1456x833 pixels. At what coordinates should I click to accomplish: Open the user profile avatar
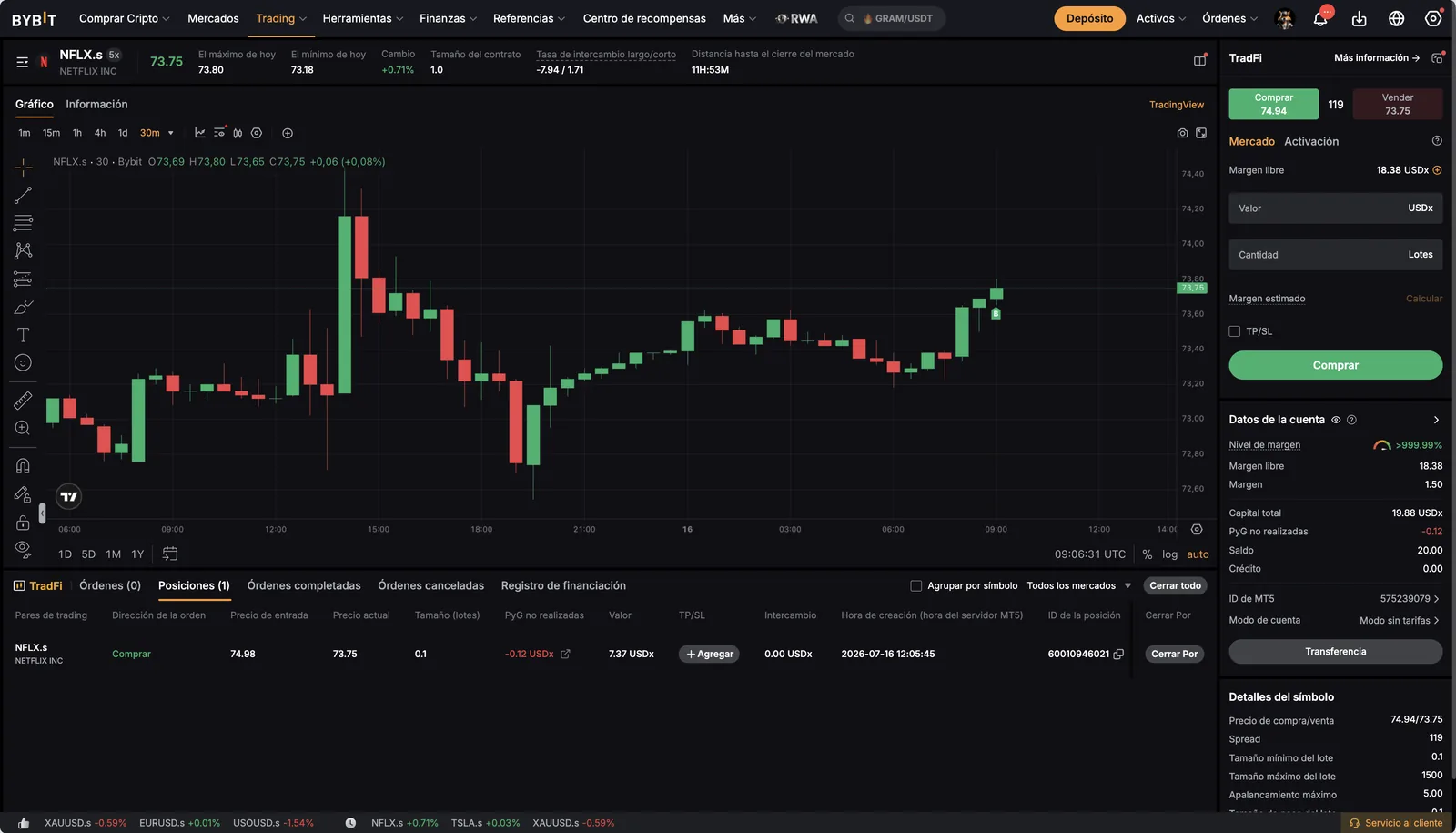click(x=1285, y=18)
